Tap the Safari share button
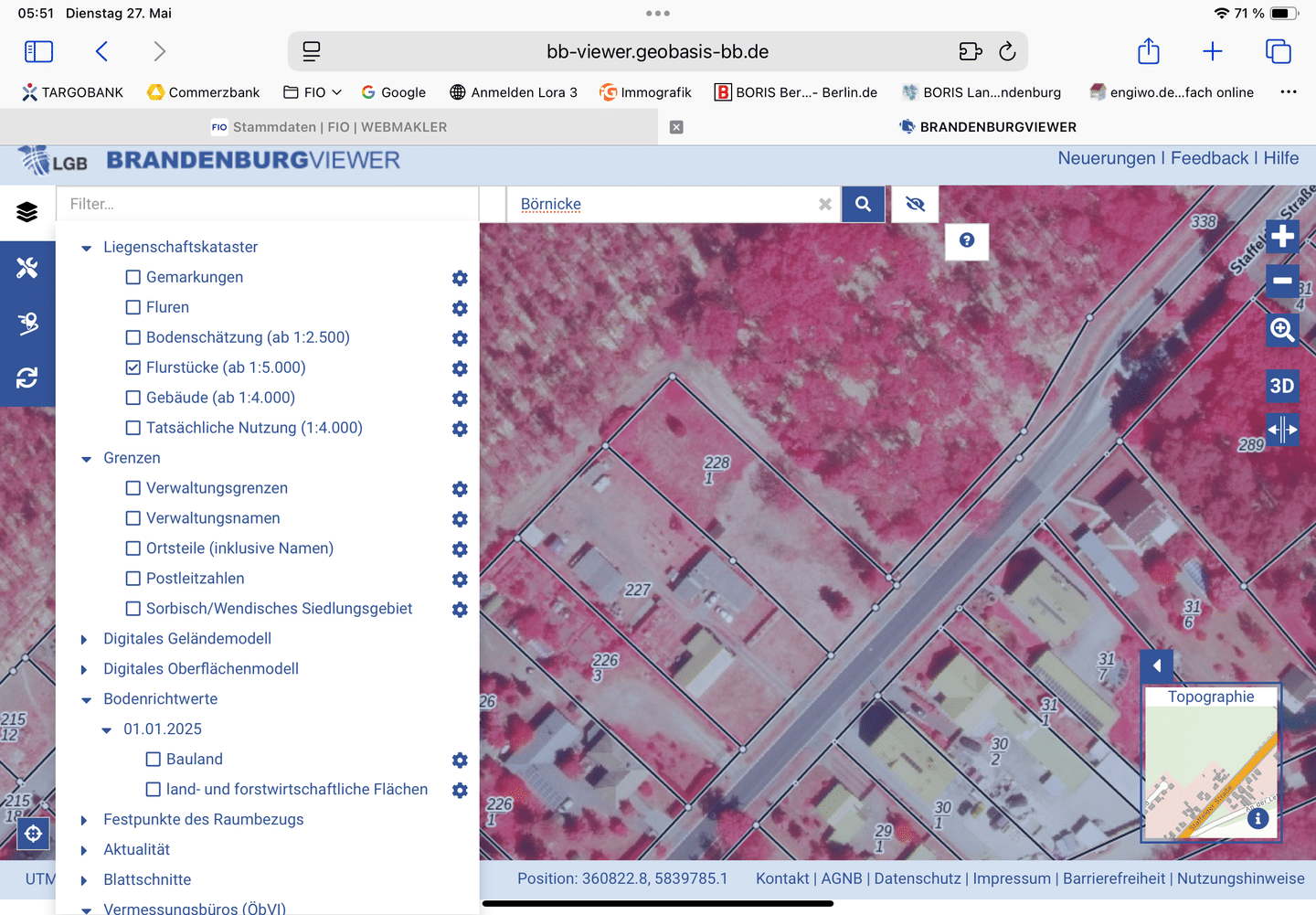The height and width of the screenshot is (915, 1316). pyautogui.click(x=1149, y=51)
